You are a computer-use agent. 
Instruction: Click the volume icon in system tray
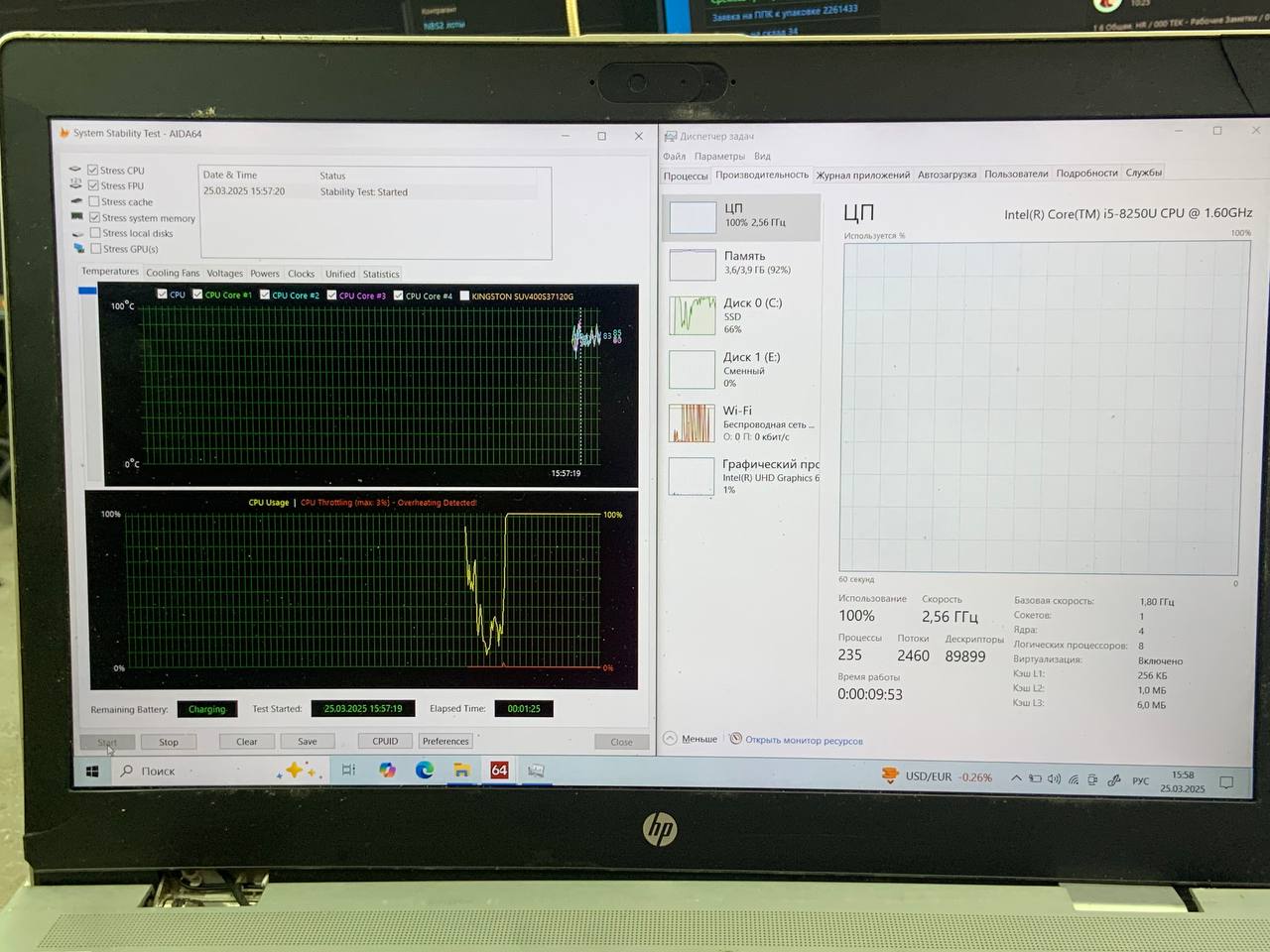[x=1054, y=778]
